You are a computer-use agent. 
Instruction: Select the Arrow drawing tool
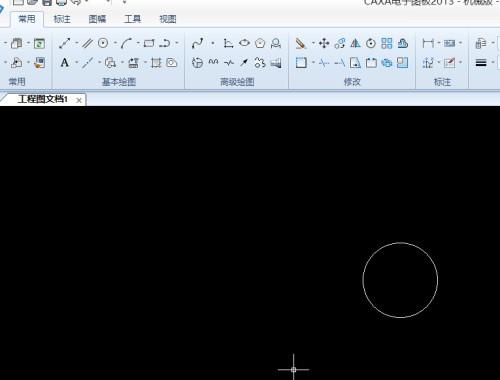pos(244,63)
